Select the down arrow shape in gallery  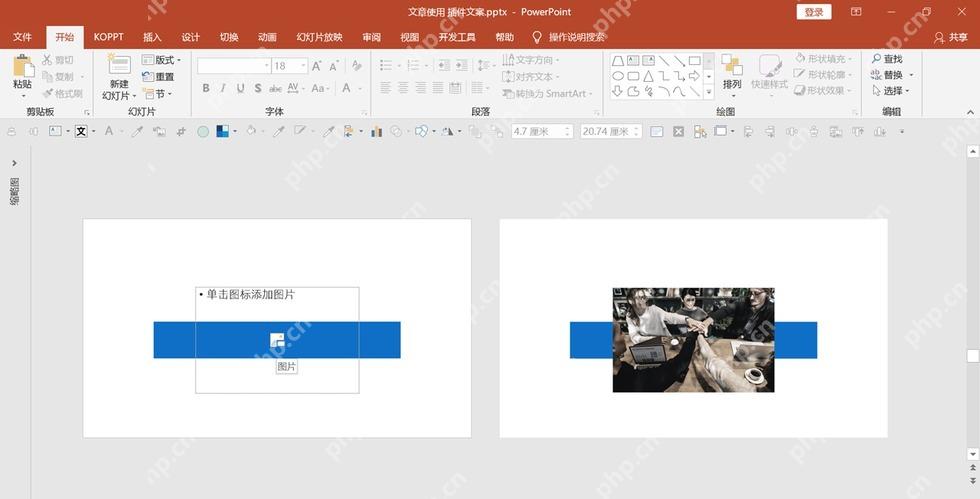[618, 92]
